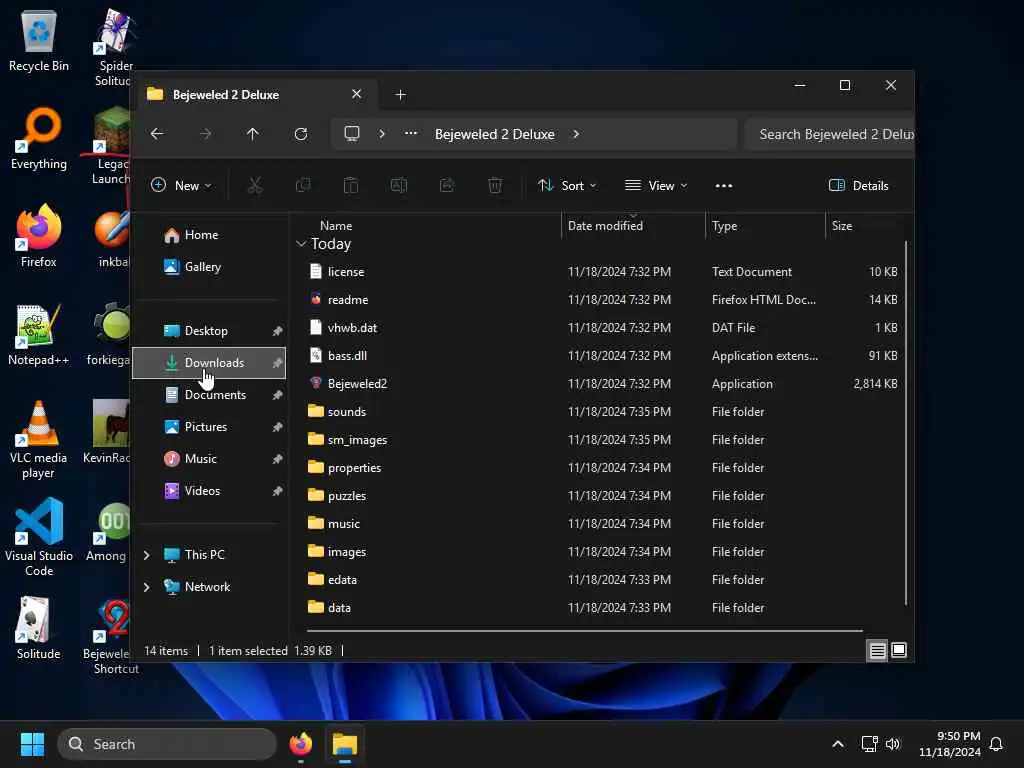Click the vertical scrollbar in file list

[x=906, y=423]
